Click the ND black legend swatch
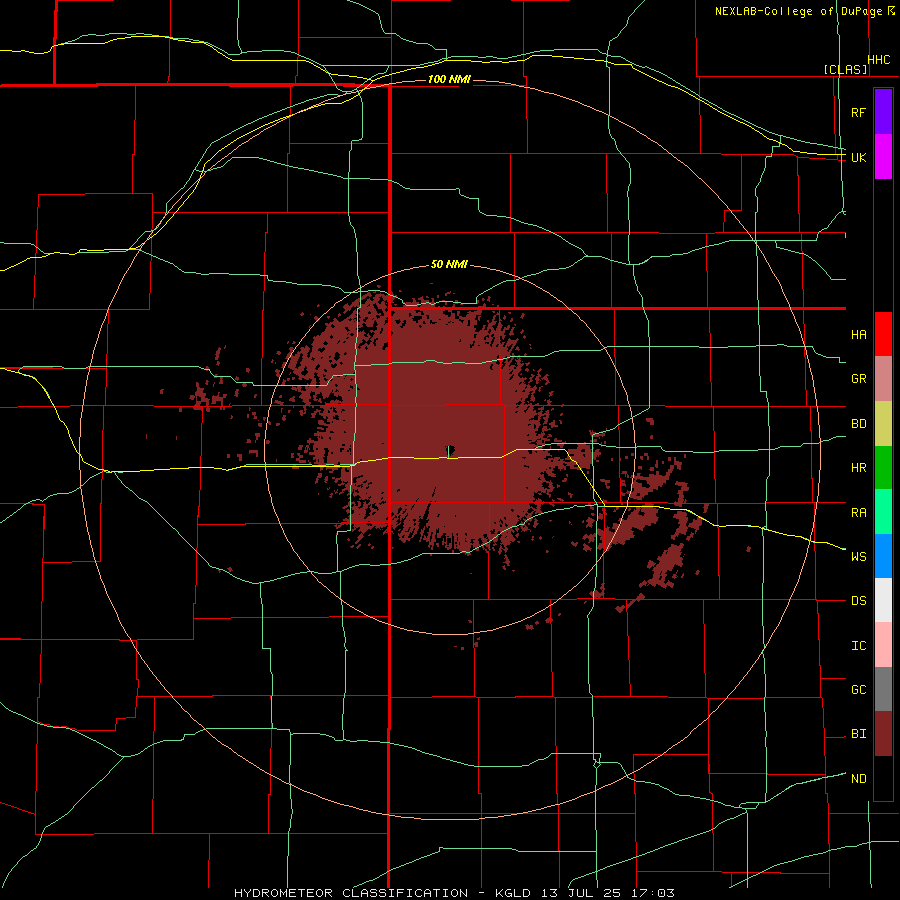 [883, 778]
